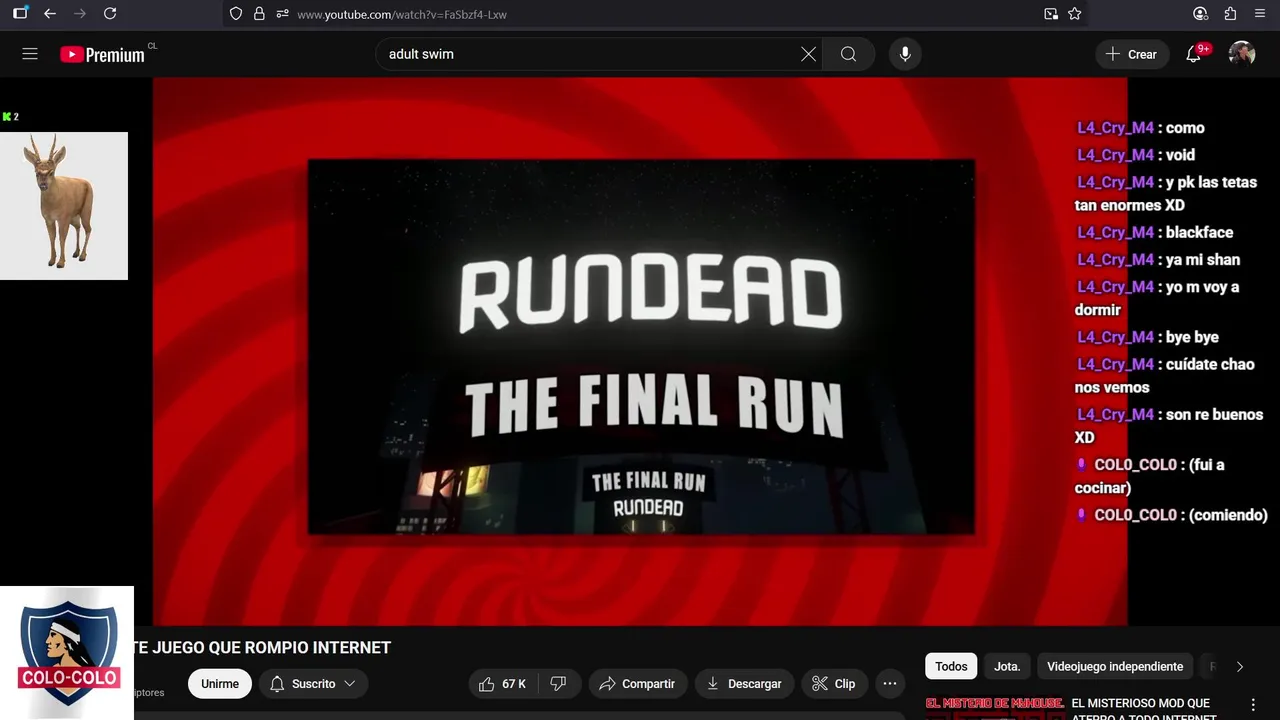Select the Todos filter chip
Screen dimensions: 1280x720
(951, 666)
